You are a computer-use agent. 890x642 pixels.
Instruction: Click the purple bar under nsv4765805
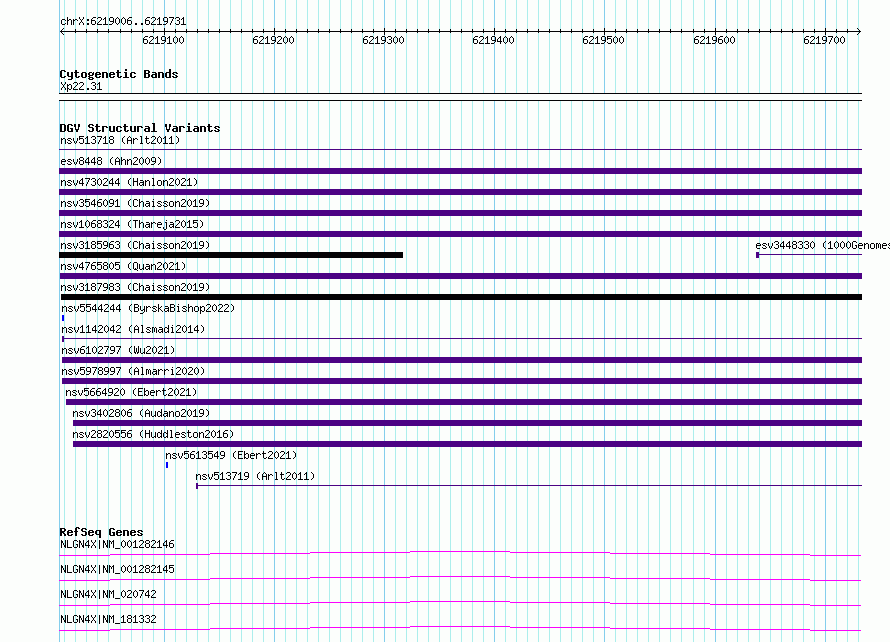[460, 276]
